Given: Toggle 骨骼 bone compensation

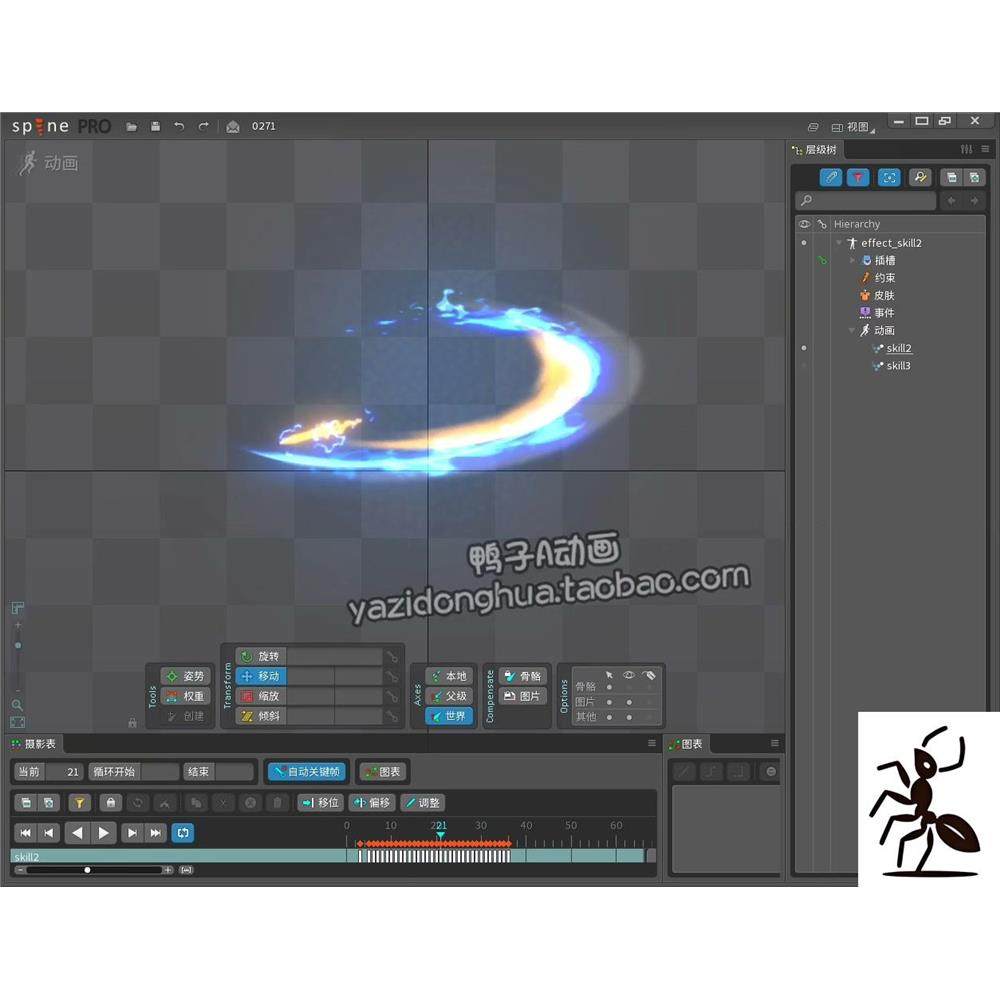Looking at the screenshot, I should pyautogui.click(x=523, y=676).
